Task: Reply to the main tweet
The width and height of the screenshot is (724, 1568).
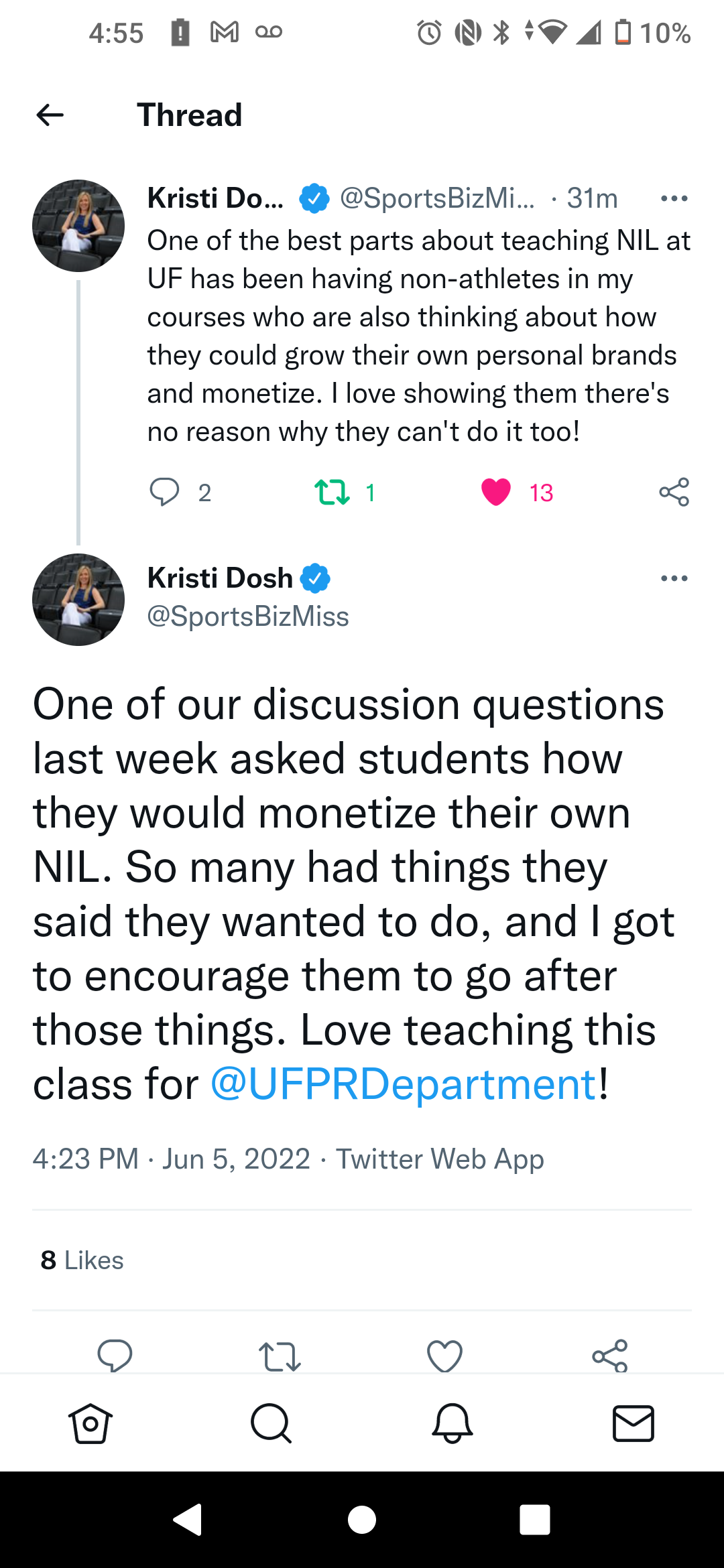Action: pyautogui.click(x=115, y=1355)
